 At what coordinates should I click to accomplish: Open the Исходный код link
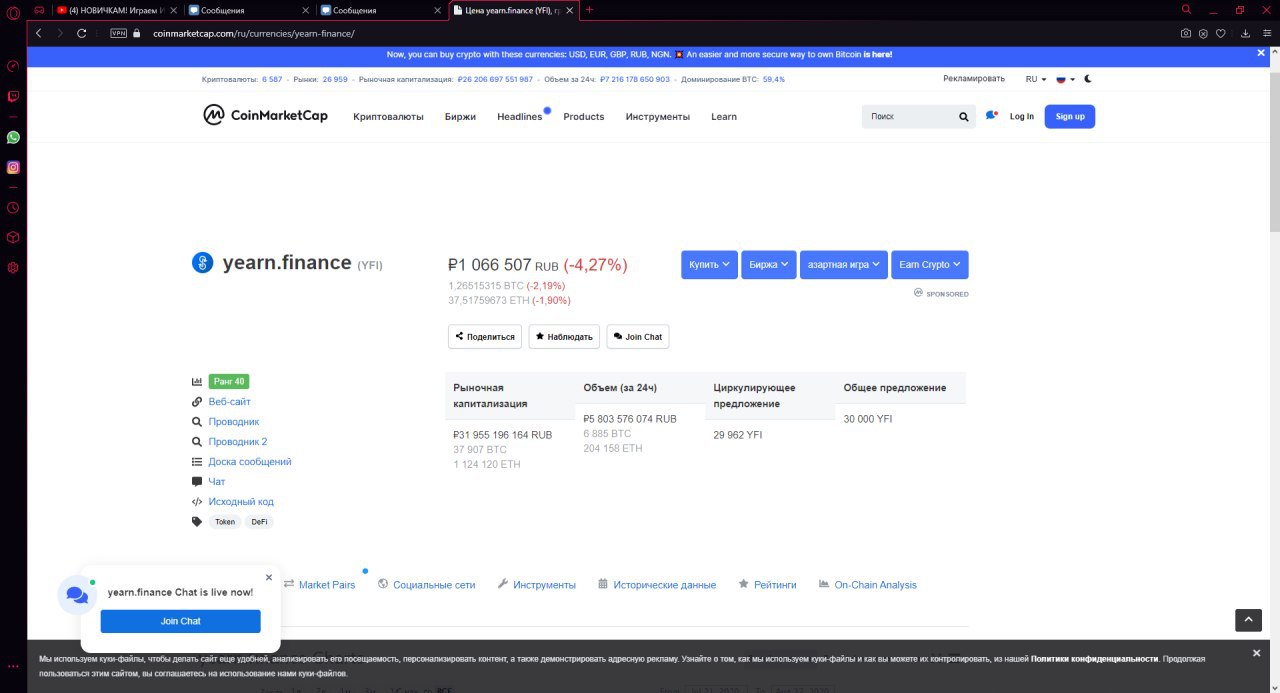[x=241, y=502]
